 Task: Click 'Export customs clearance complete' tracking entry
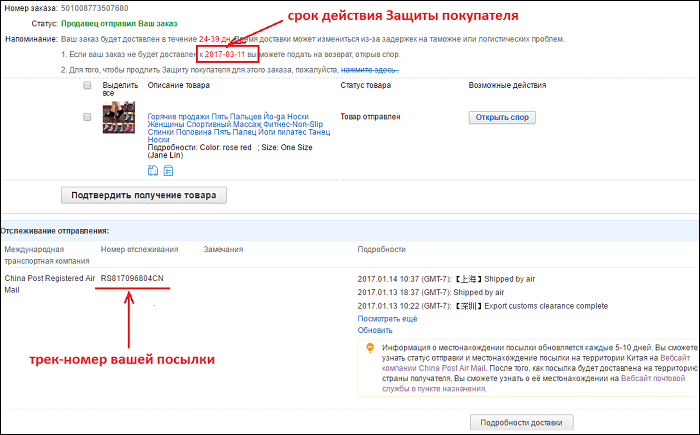pyautogui.click(x=483, y=306)
